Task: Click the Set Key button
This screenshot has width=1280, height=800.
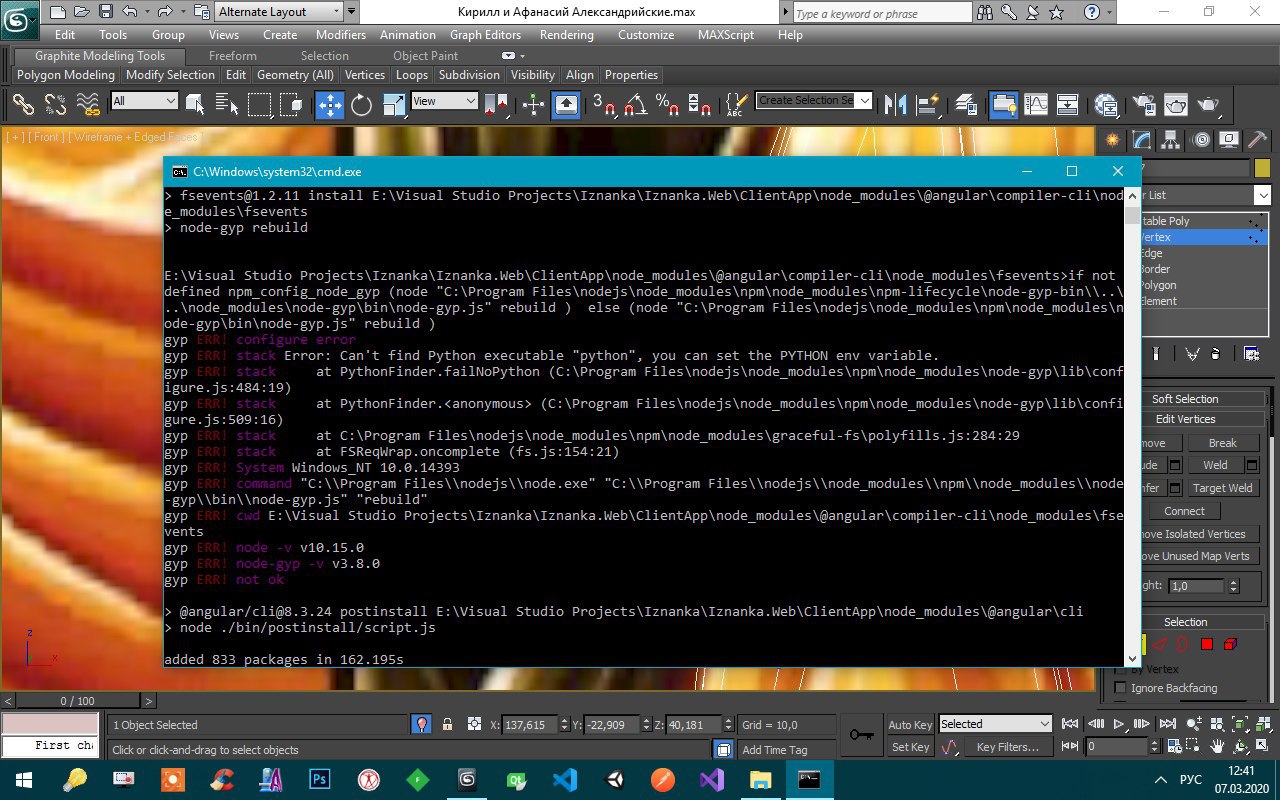Action: [x=910, y=747]
